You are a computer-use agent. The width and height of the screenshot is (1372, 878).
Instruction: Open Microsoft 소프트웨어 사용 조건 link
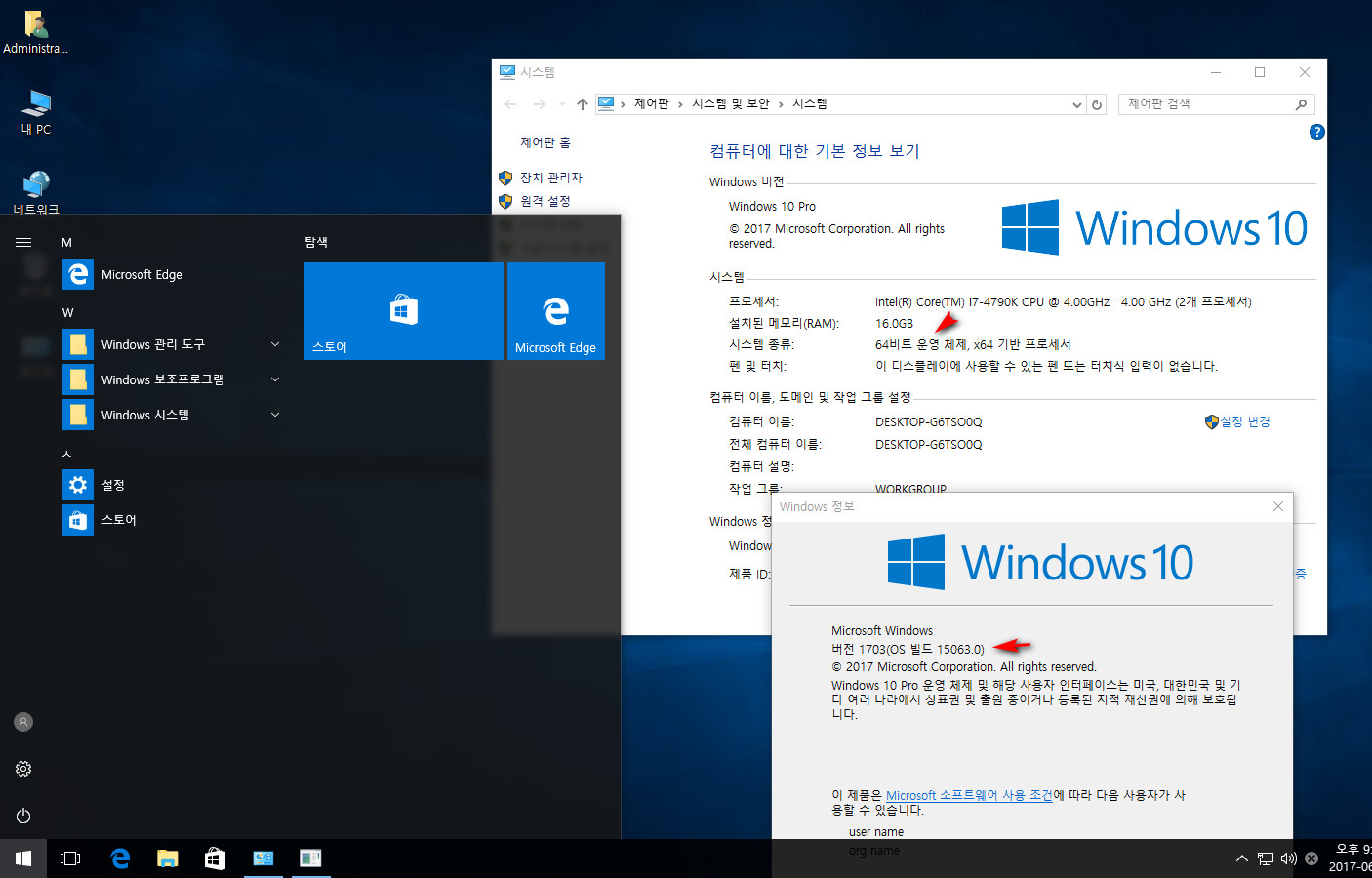pyautogui.click(x=969, y=795)
